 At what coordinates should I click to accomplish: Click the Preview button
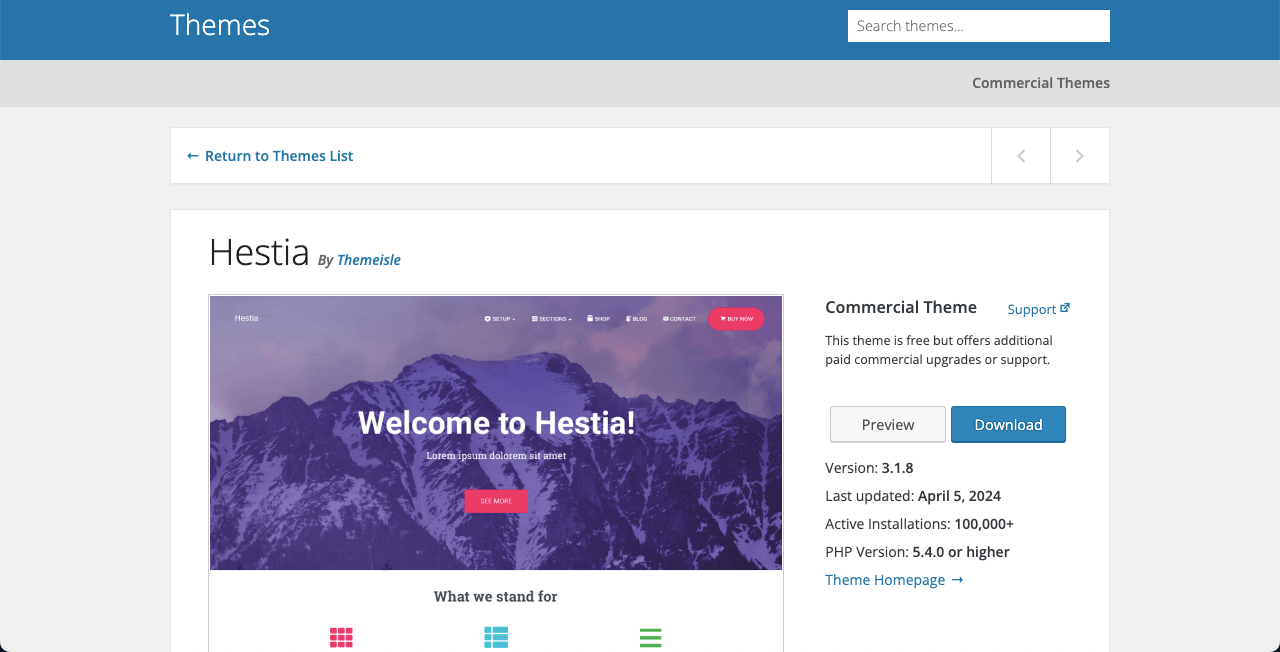click(888, 424)
